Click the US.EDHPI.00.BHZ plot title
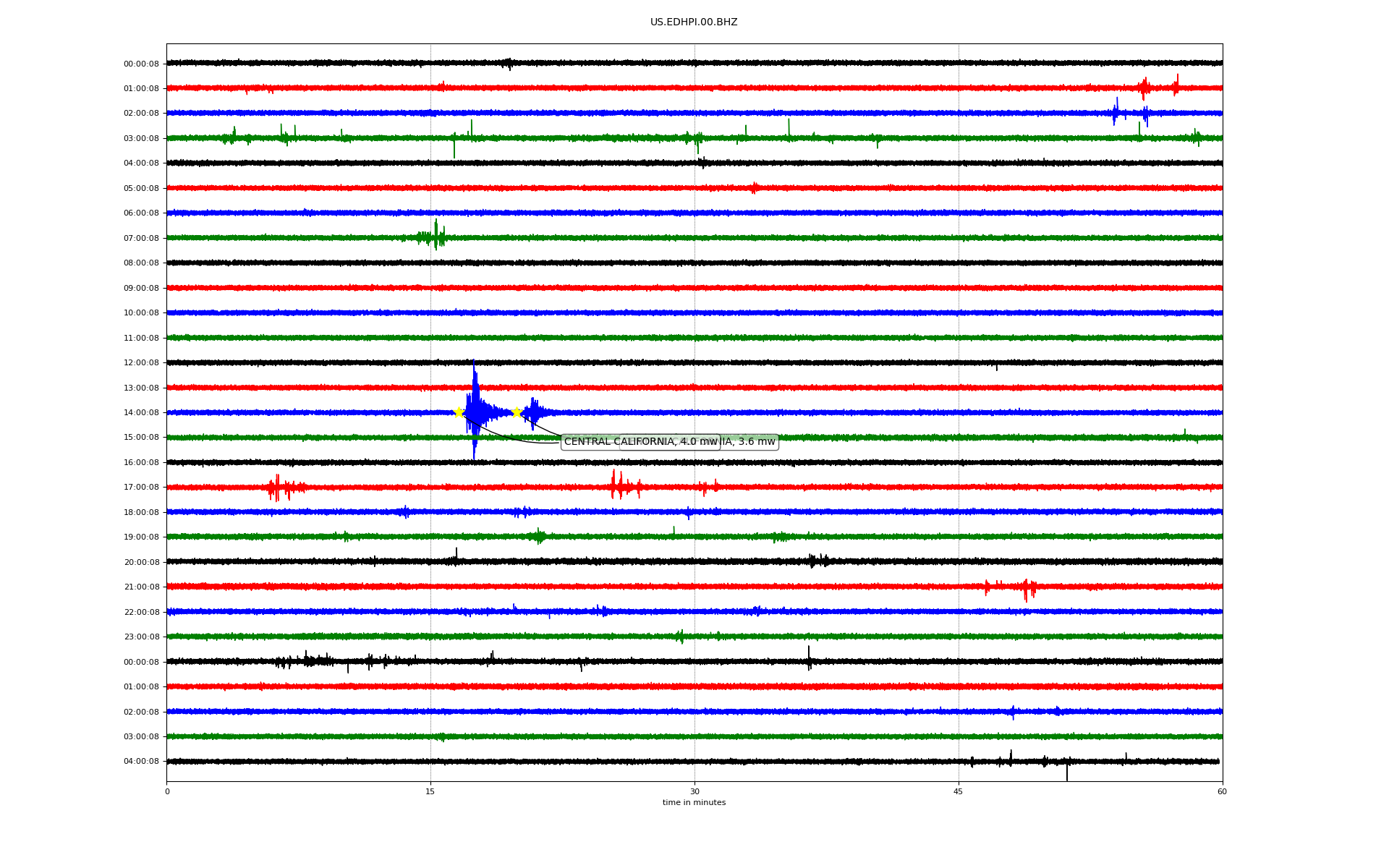This screenshot has width=1389, height=868. click(693, 22)
